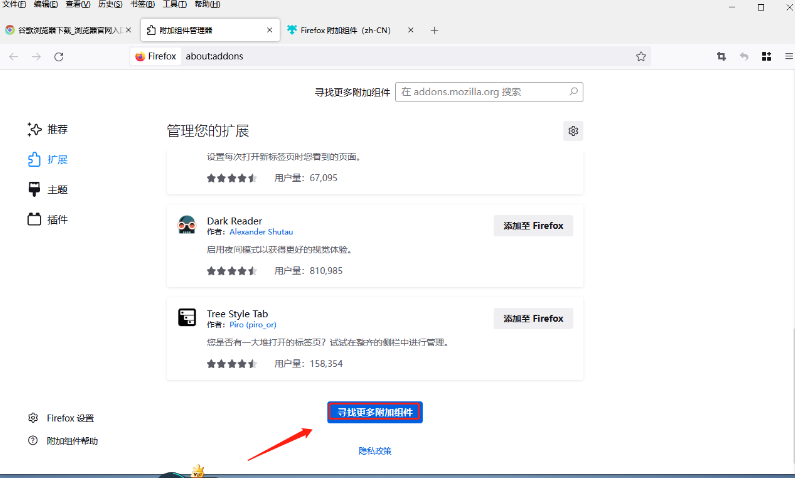Screen dimensions: 795x478
Task: Reload the current page
Action: pyautogui.click(x=59, y=56)
